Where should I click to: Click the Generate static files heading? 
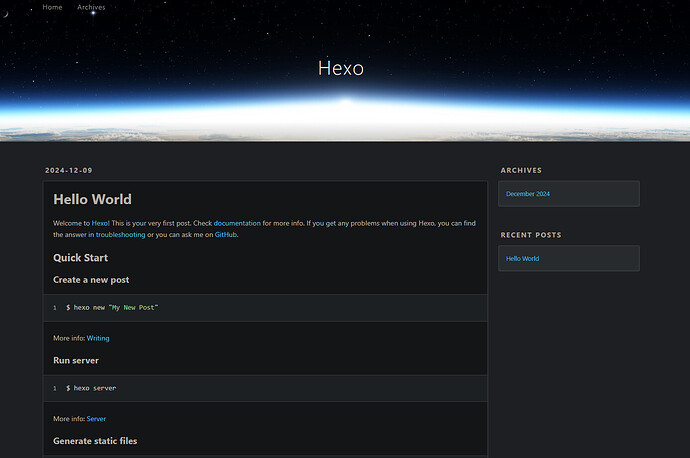[x=95, y=440]
